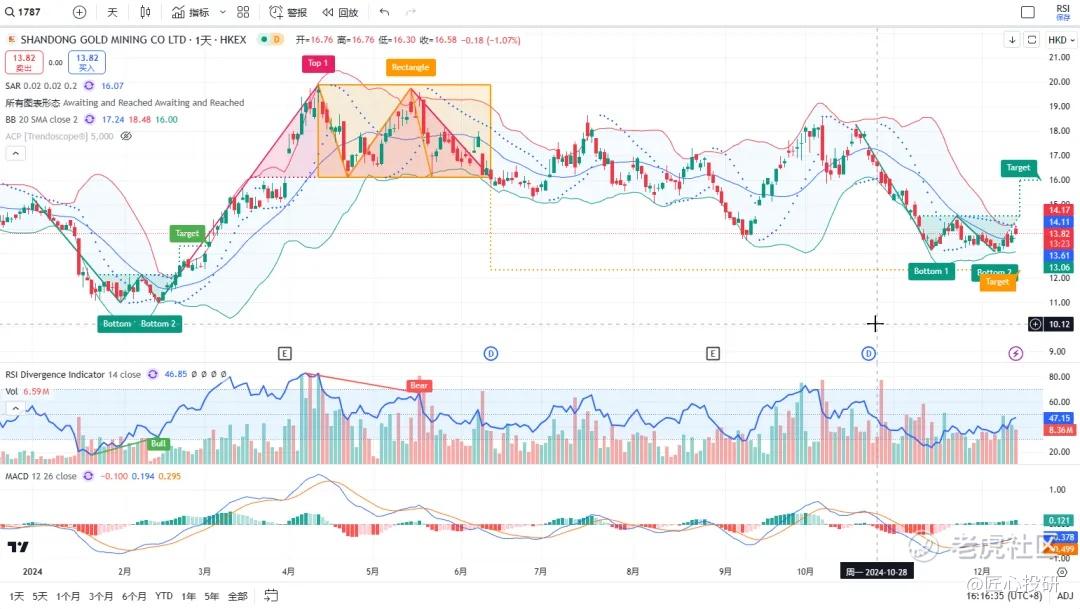Select the 1年 time range
Screen dimensions: 1080x609
click(x=189, y=596)
